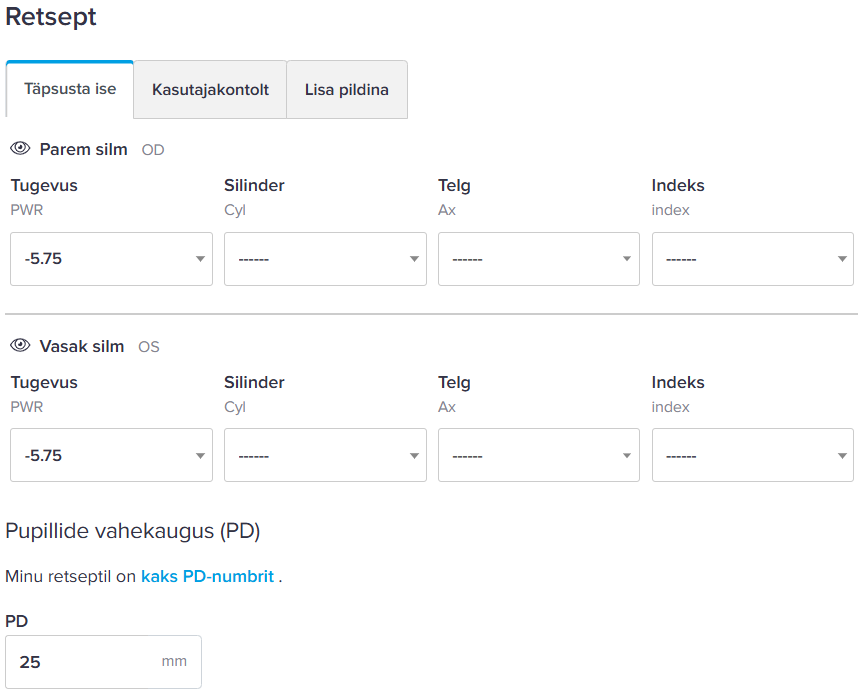Click the Pupillide vahekaugus (PD) heading
This screenshot has height=692, width=858.
pyautogui.click(x=132, y=531)
